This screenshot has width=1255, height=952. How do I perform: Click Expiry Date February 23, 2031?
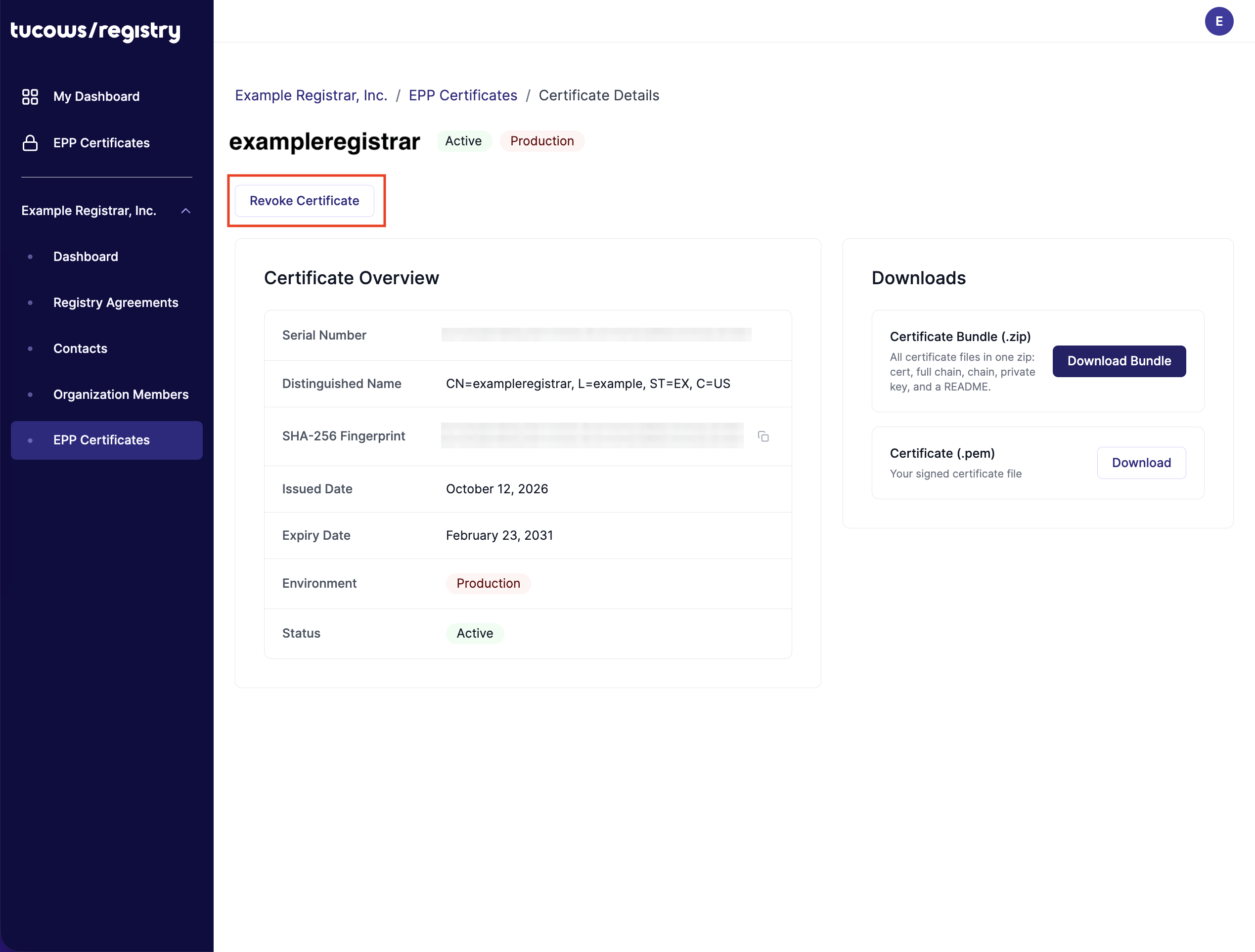(499, 535)
